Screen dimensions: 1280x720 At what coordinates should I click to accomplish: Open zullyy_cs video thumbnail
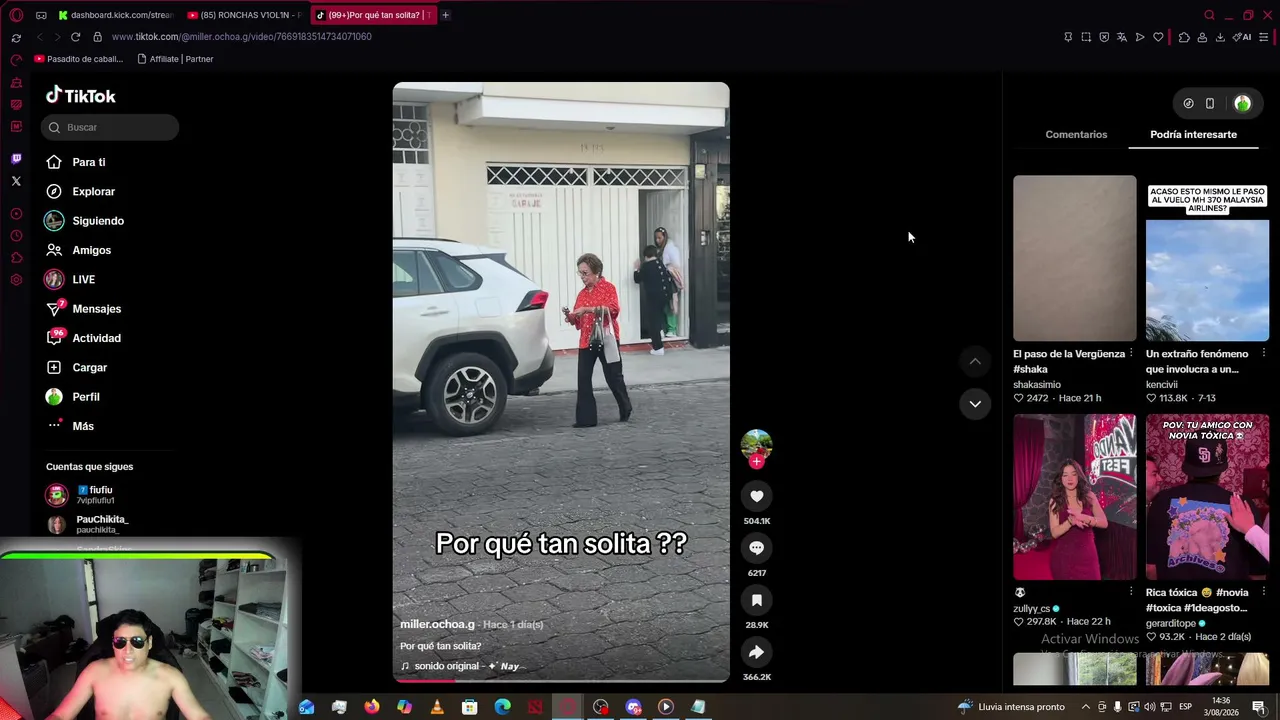click(1074, 497)
